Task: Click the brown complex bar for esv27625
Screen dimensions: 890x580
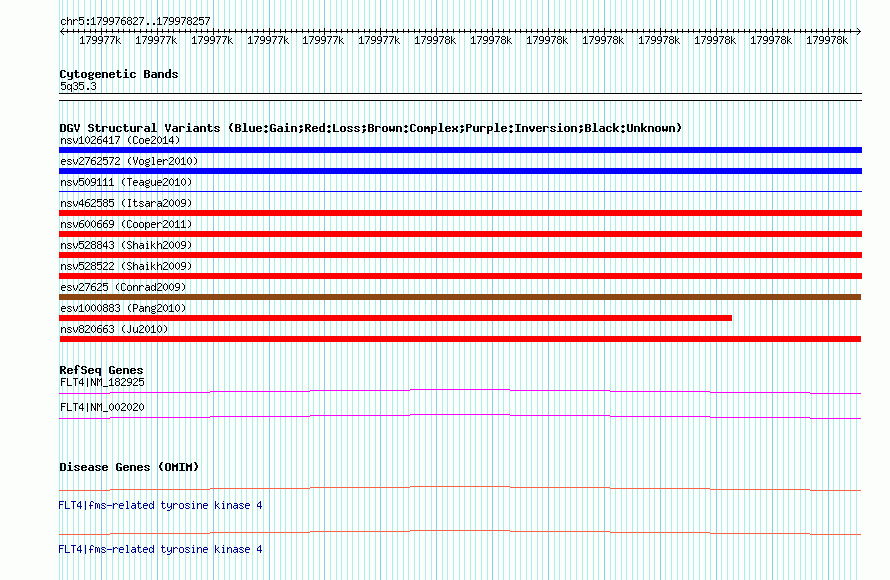Action: point(460,297)
